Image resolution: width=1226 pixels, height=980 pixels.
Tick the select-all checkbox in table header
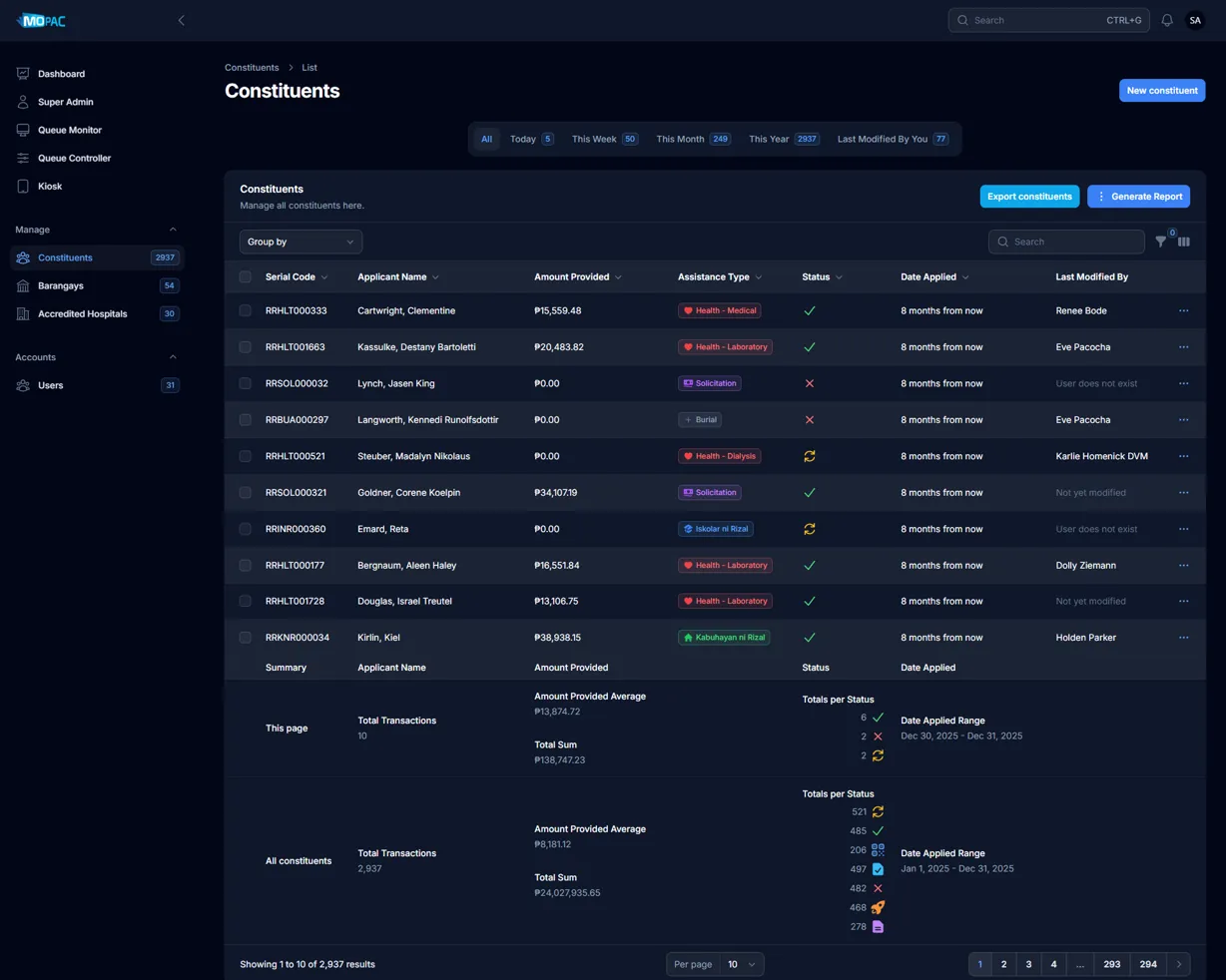coord(246,277)
